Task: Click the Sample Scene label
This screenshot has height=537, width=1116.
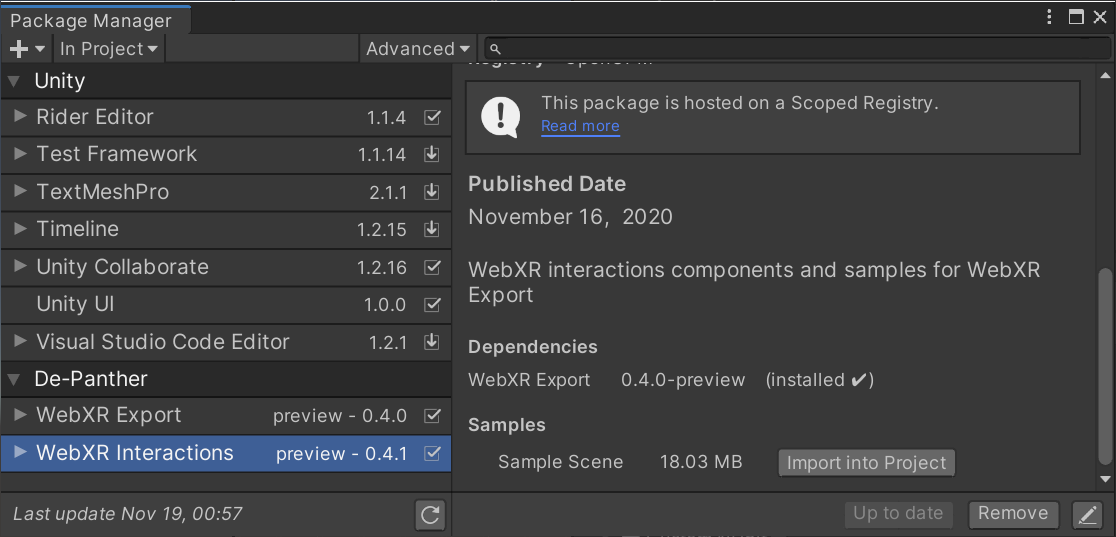Action: [x=561, y=462]
